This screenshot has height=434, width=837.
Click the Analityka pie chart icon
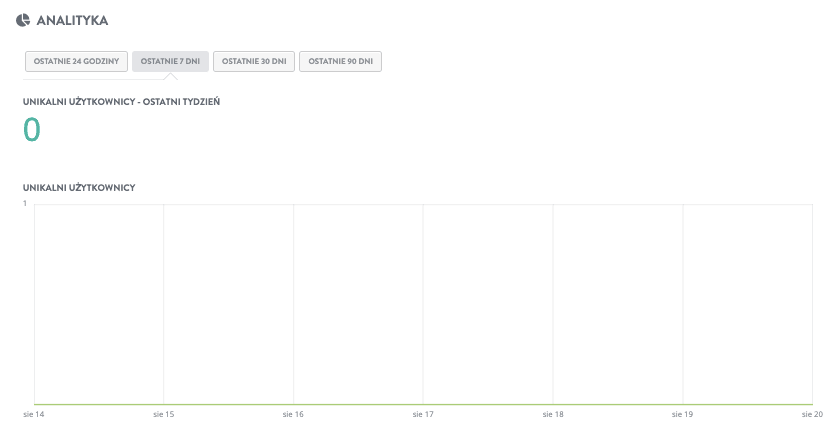[23, 20]
